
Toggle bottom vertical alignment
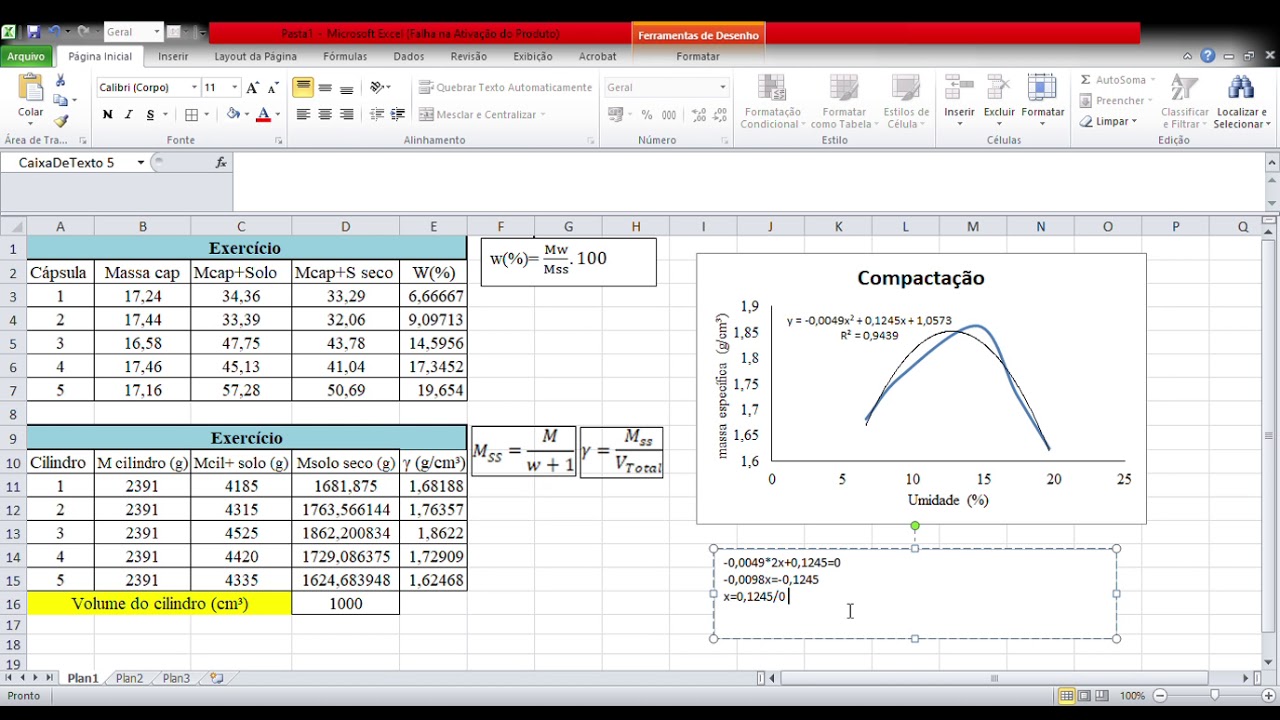point(347,88)
